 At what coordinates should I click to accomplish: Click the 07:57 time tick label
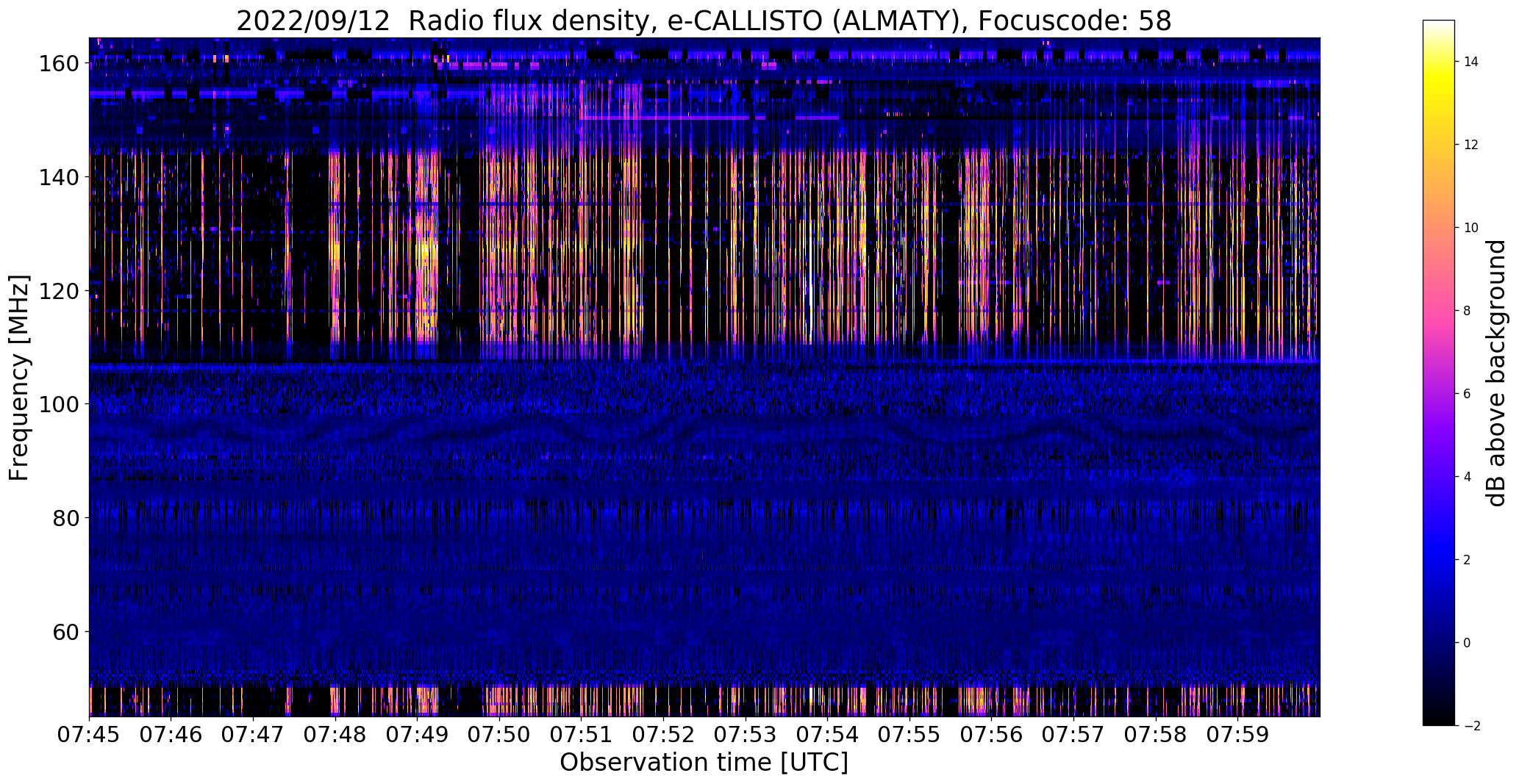coord(1073,735)
